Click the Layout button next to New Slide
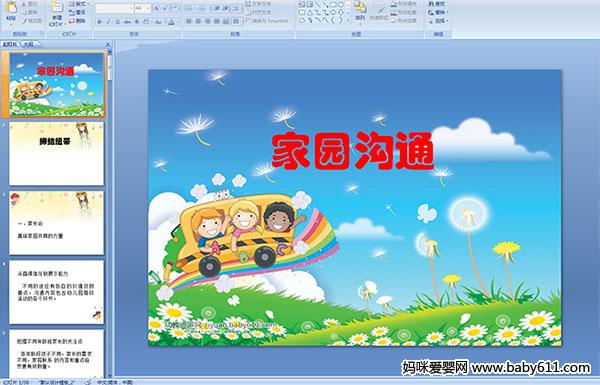This screenshot has width=600, height=385. click(x=79, y=4)
